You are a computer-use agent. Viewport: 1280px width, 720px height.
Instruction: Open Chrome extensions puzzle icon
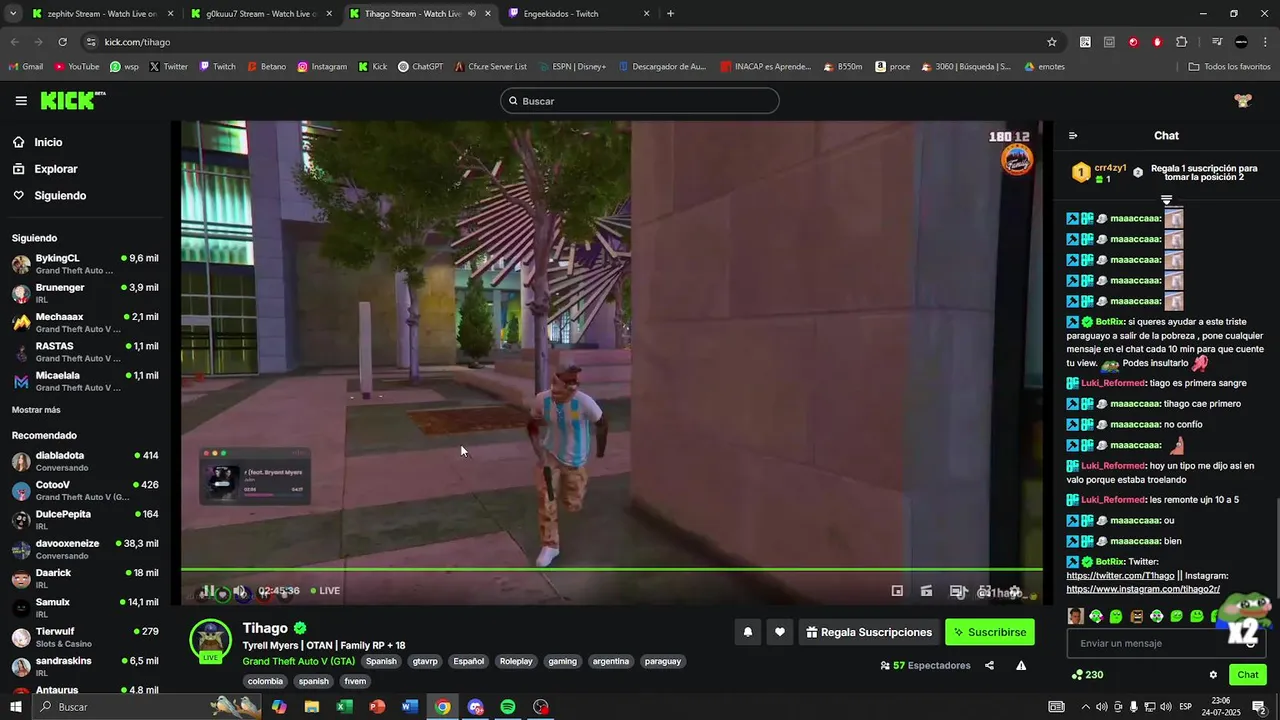point(1181,42)
